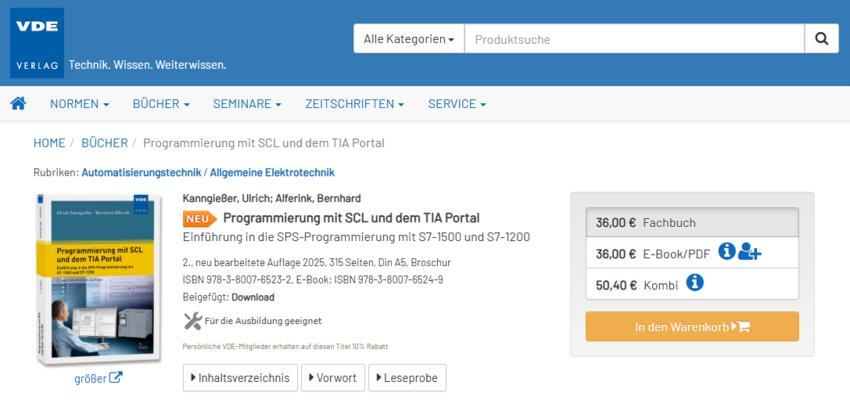Click the book title Programmierung mit SCL heading

(x=351, y=218)
